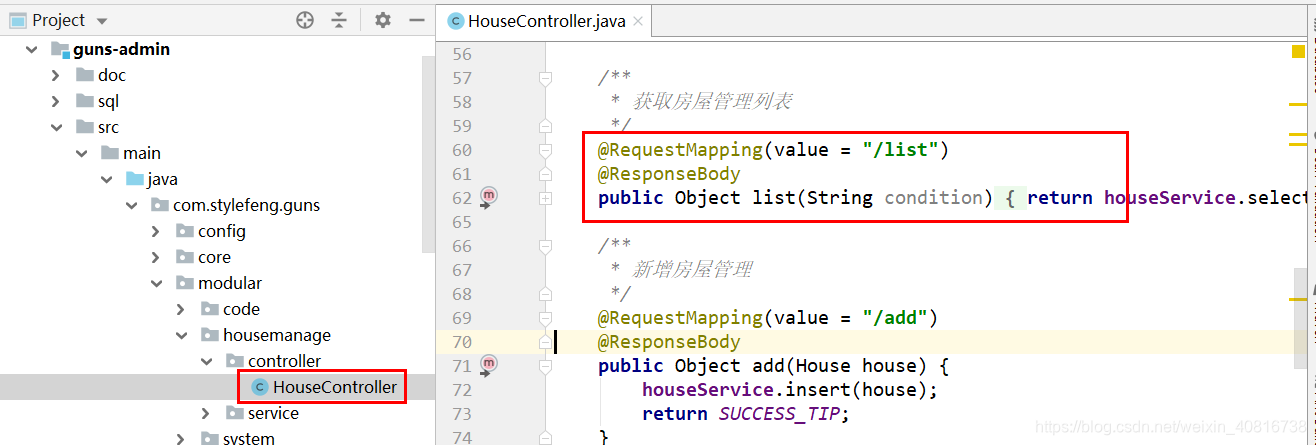Select the service package item

pyautogui.click(x=273, y=413)
